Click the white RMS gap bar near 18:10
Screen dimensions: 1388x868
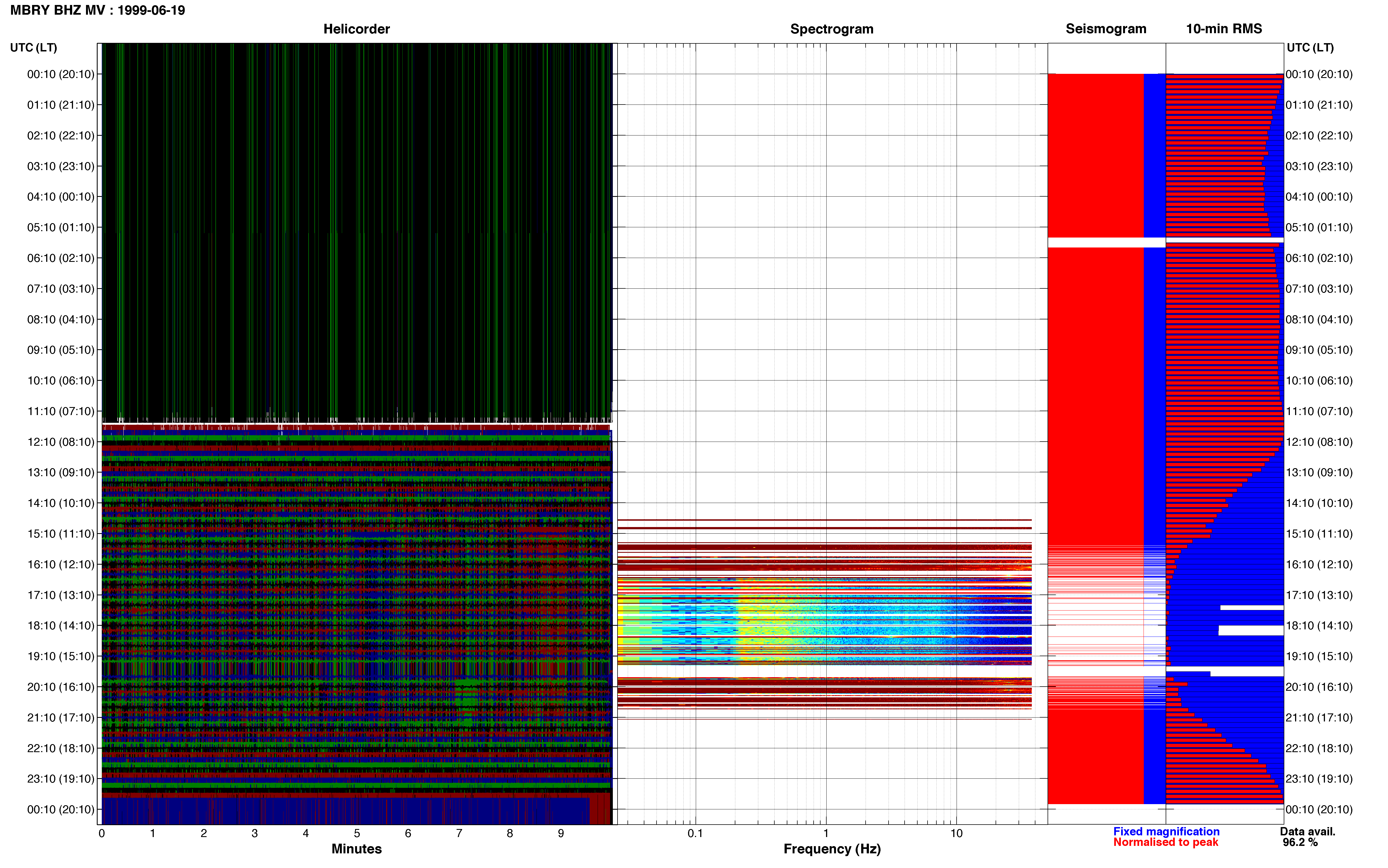(1251, 630)
